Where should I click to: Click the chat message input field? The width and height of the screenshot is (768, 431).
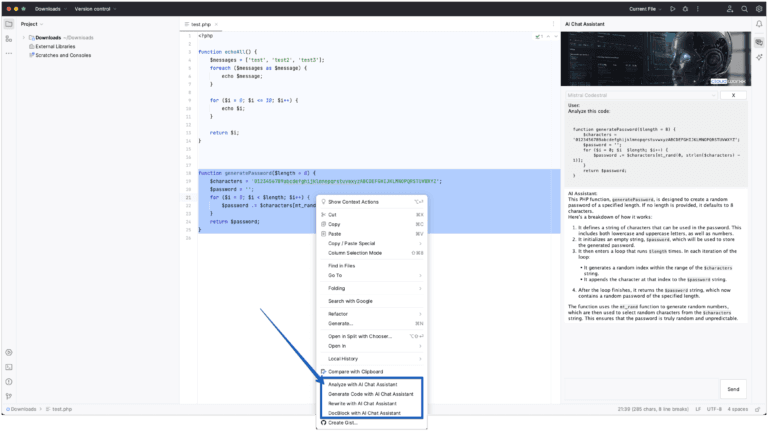point(641,389)
